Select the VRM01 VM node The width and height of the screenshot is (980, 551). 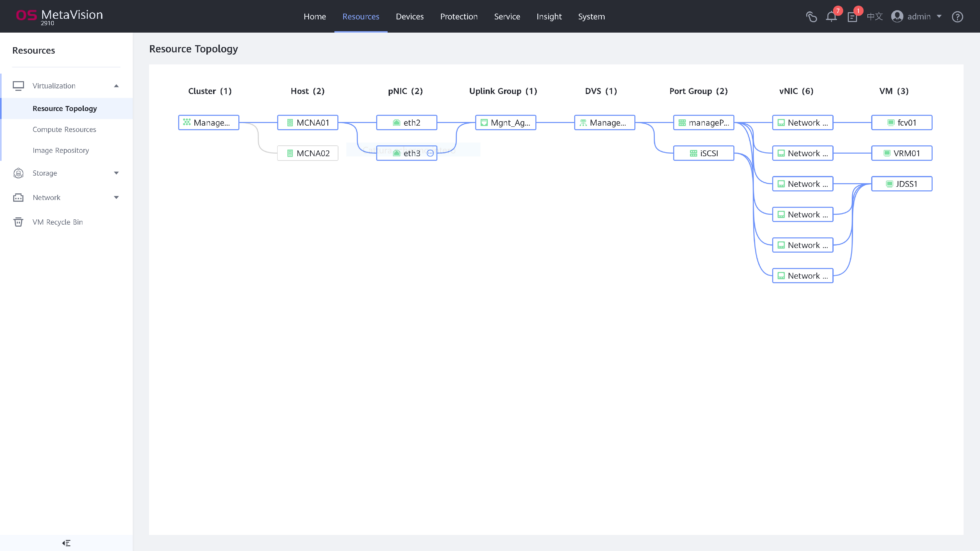(x=902, y=153)
